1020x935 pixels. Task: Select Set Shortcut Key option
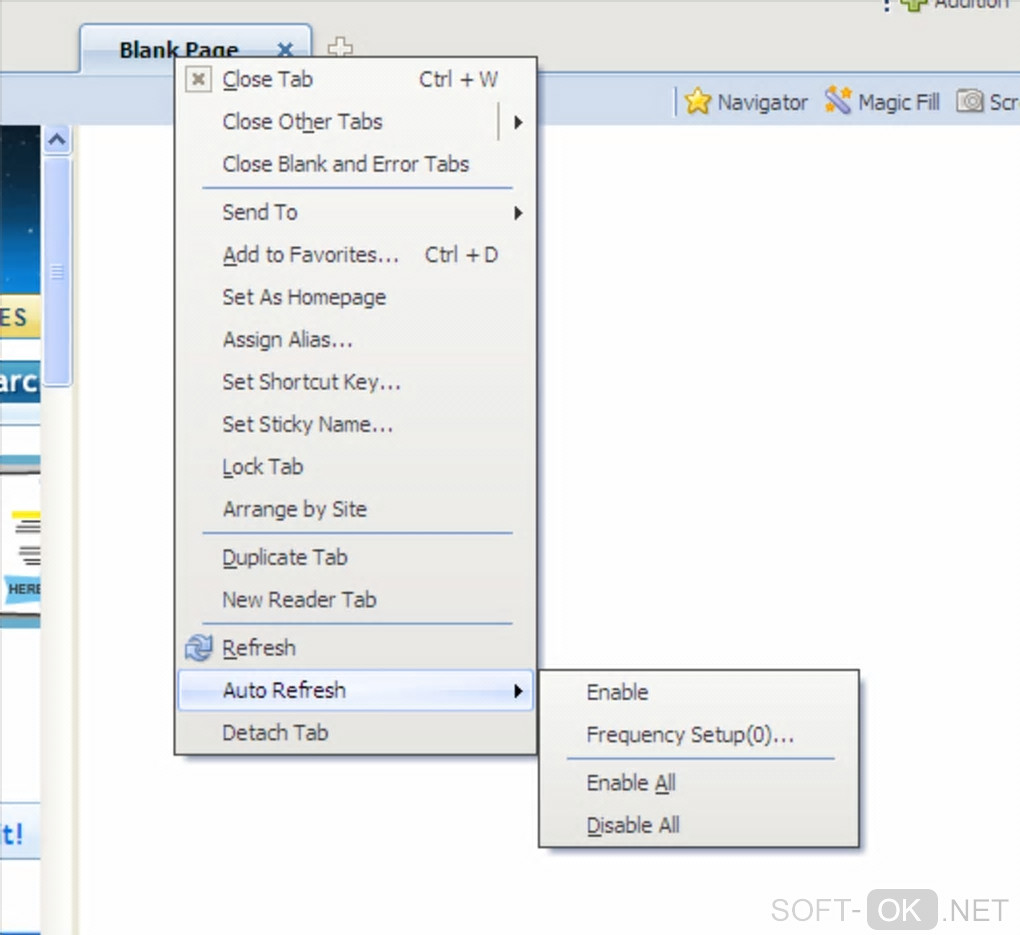point(355,382)
